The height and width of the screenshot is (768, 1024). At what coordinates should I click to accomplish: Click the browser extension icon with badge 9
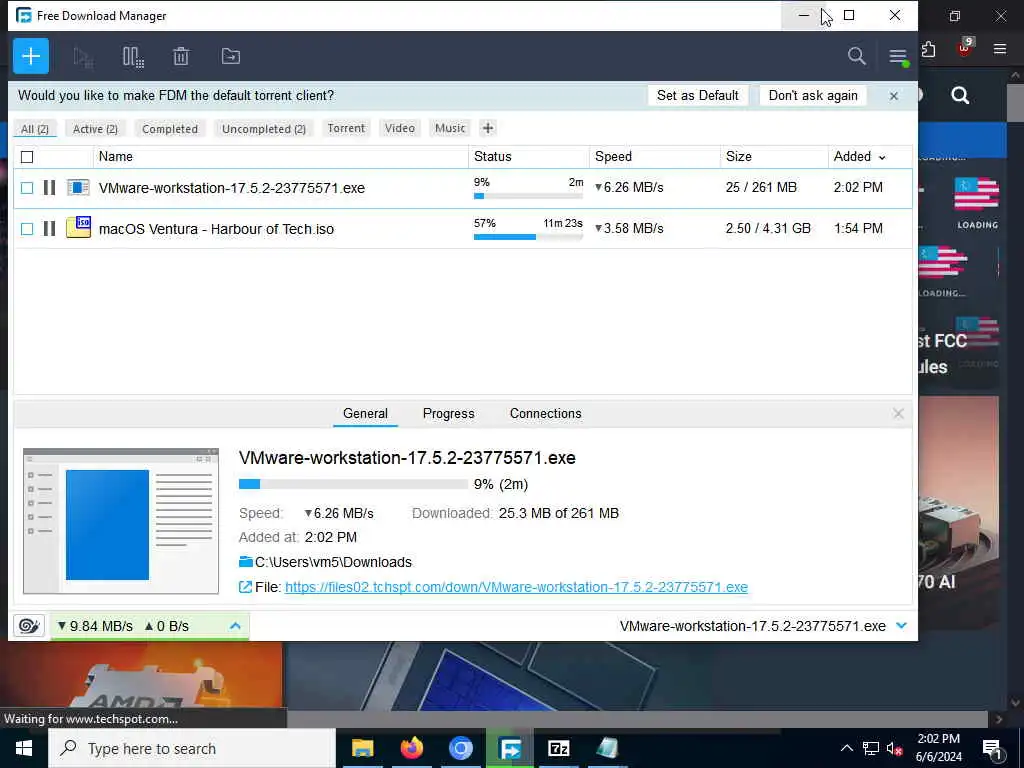(965, 48)
